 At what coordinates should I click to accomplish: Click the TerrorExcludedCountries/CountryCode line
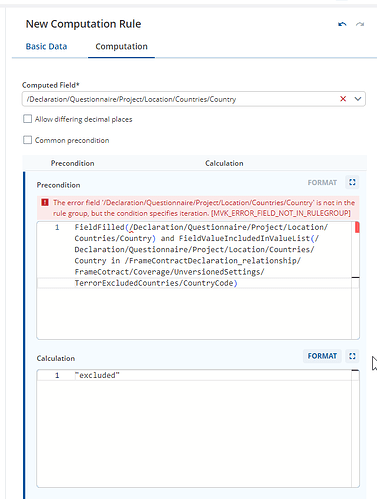click(156, 283)
